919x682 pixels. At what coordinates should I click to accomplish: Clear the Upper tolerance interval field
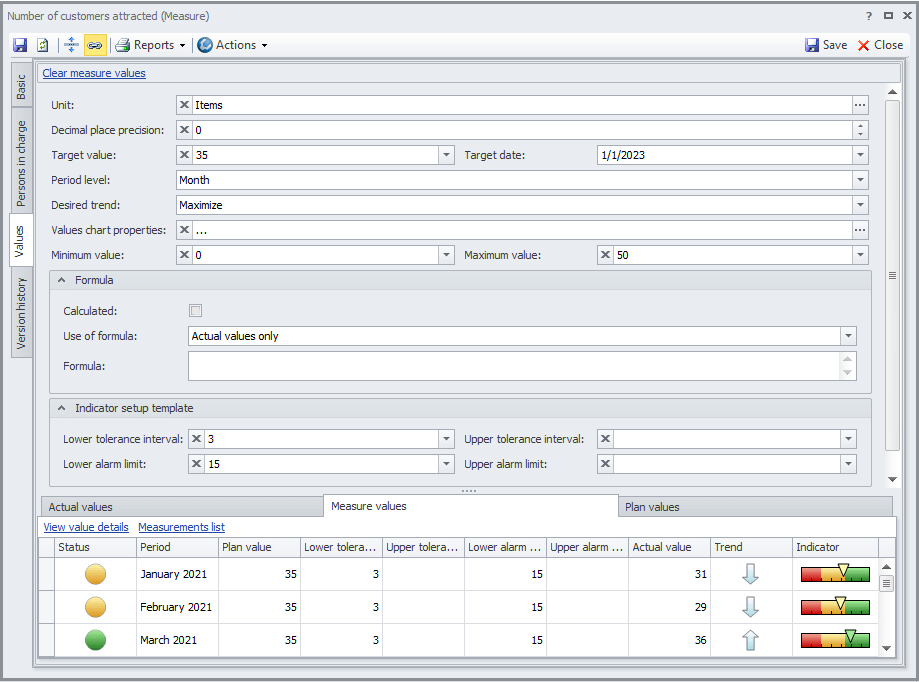pyautogui.click(x=605, y=439)
